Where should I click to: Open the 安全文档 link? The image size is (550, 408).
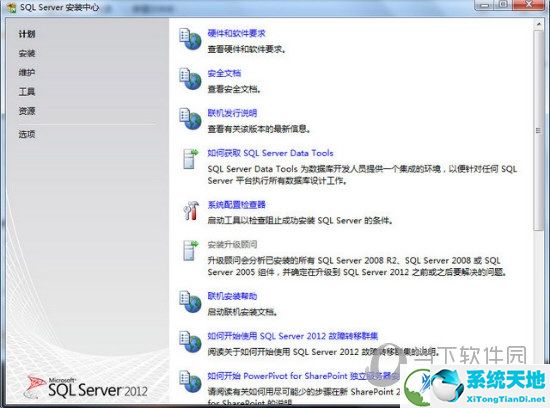(224, 73)
